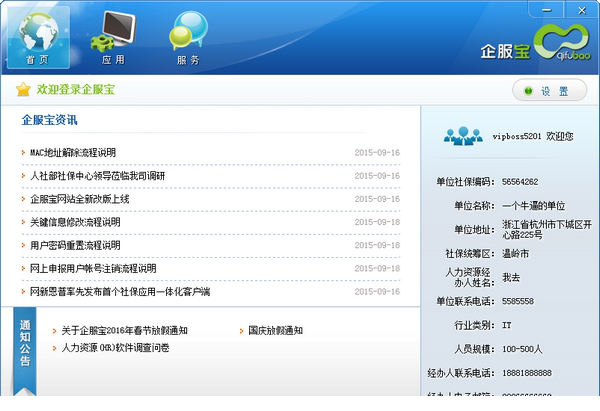Click the 单位社保编码 value 56564262
This screenshot has width=600, height=411.
pyautogui.click(x=520, y=182)
